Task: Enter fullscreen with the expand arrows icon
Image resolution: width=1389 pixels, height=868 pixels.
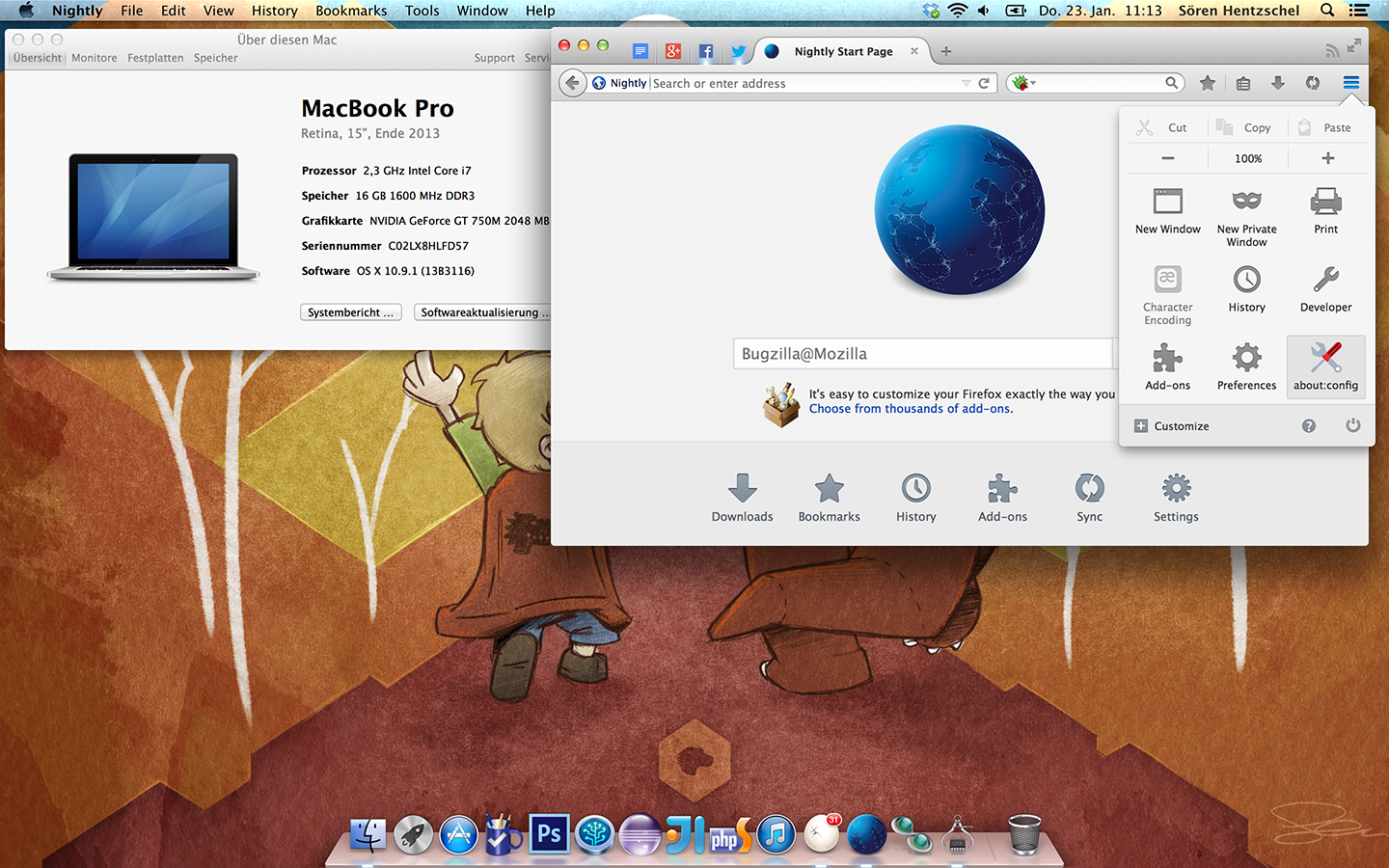Action: pyautogui.click(x=1354, y=45)
